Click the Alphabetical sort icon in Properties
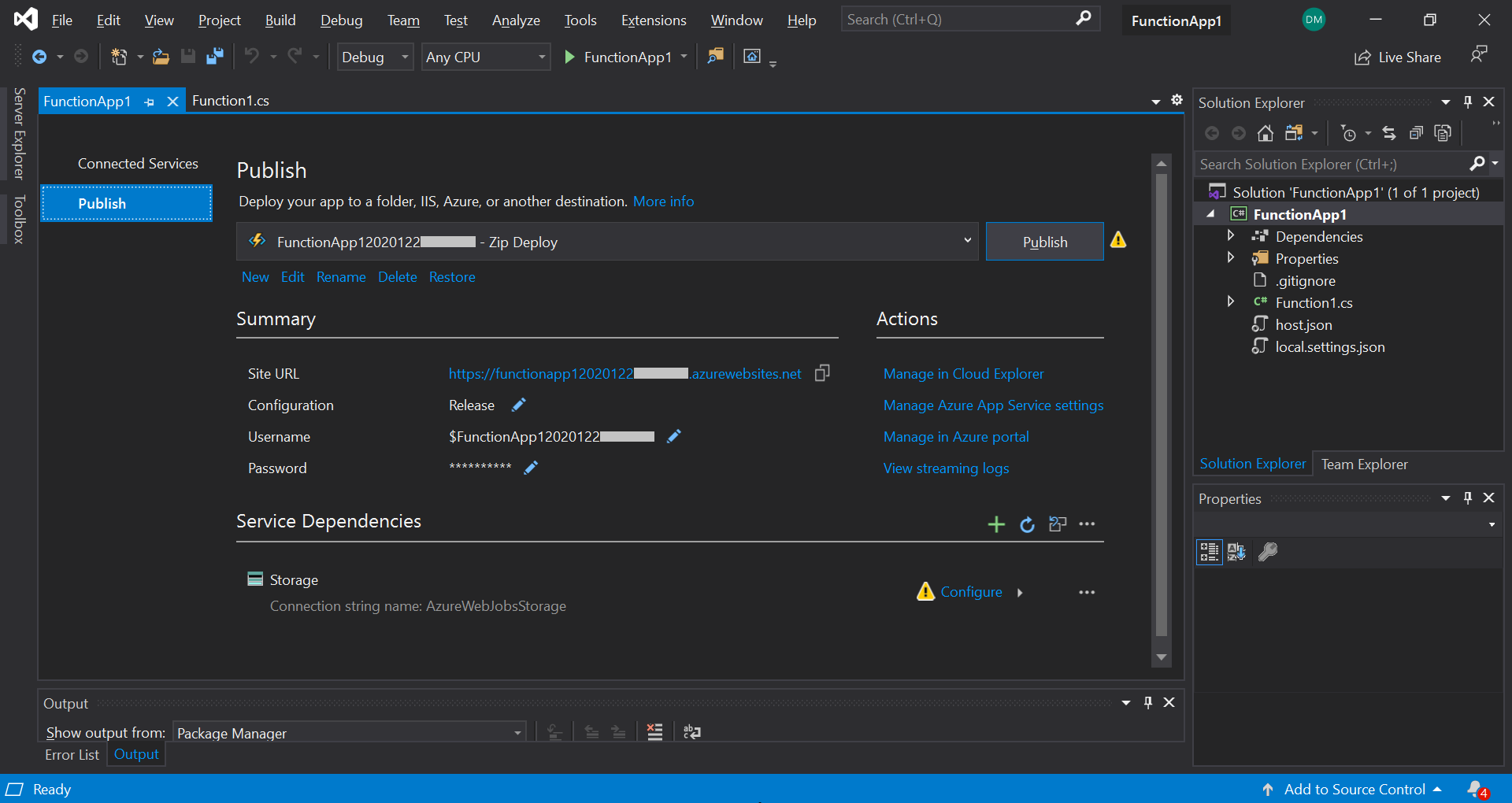 click(1236, 552)
